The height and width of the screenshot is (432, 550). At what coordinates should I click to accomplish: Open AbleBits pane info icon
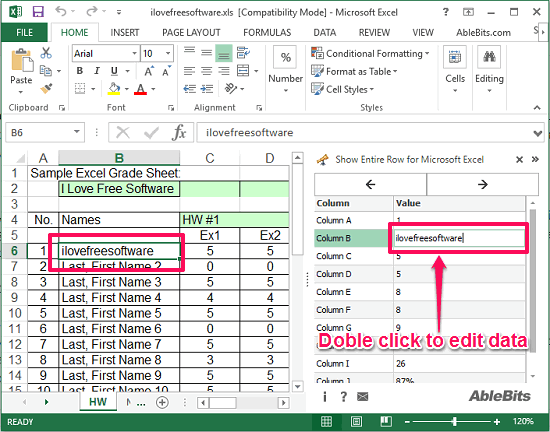[x=325, y=397]
